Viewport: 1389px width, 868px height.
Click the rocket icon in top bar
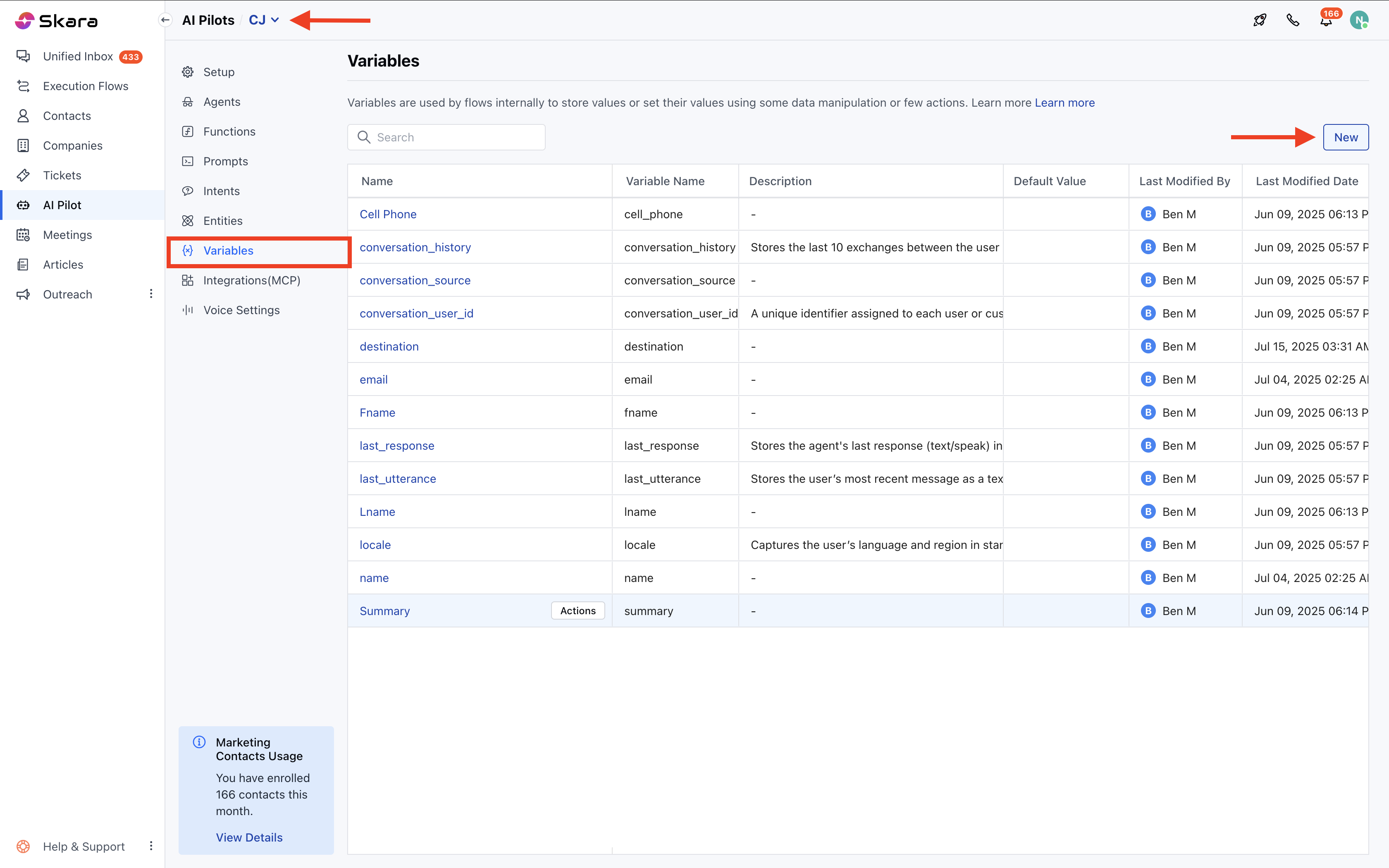1259,21
